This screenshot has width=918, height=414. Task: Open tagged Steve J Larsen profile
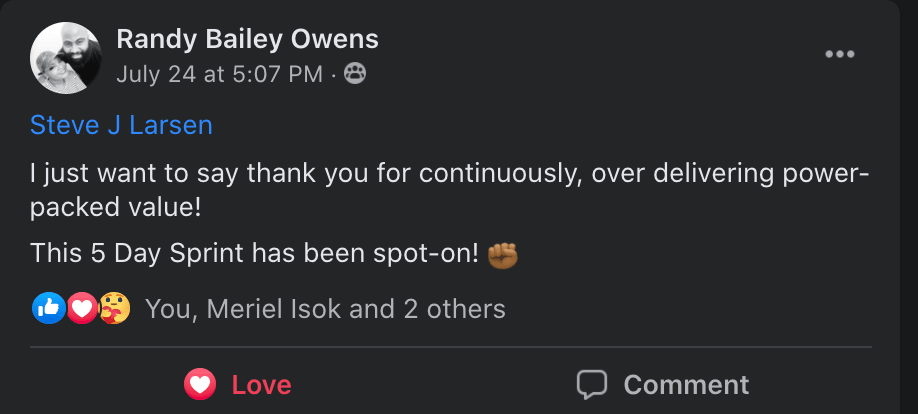pyautogui.click(x=121, y=125)
